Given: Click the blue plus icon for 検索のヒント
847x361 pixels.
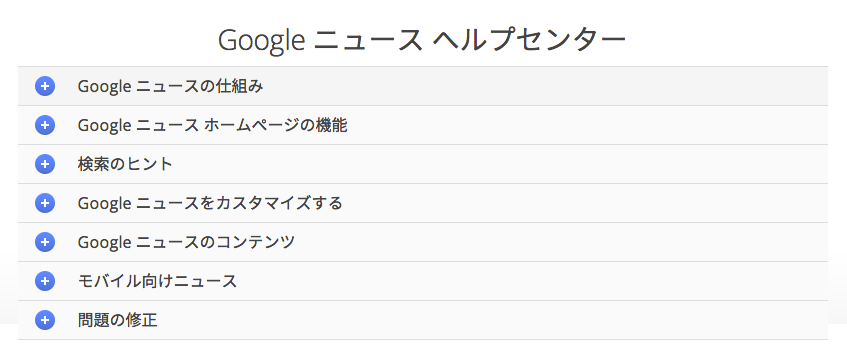Looking at the screenshot, I should pos(45,164).
